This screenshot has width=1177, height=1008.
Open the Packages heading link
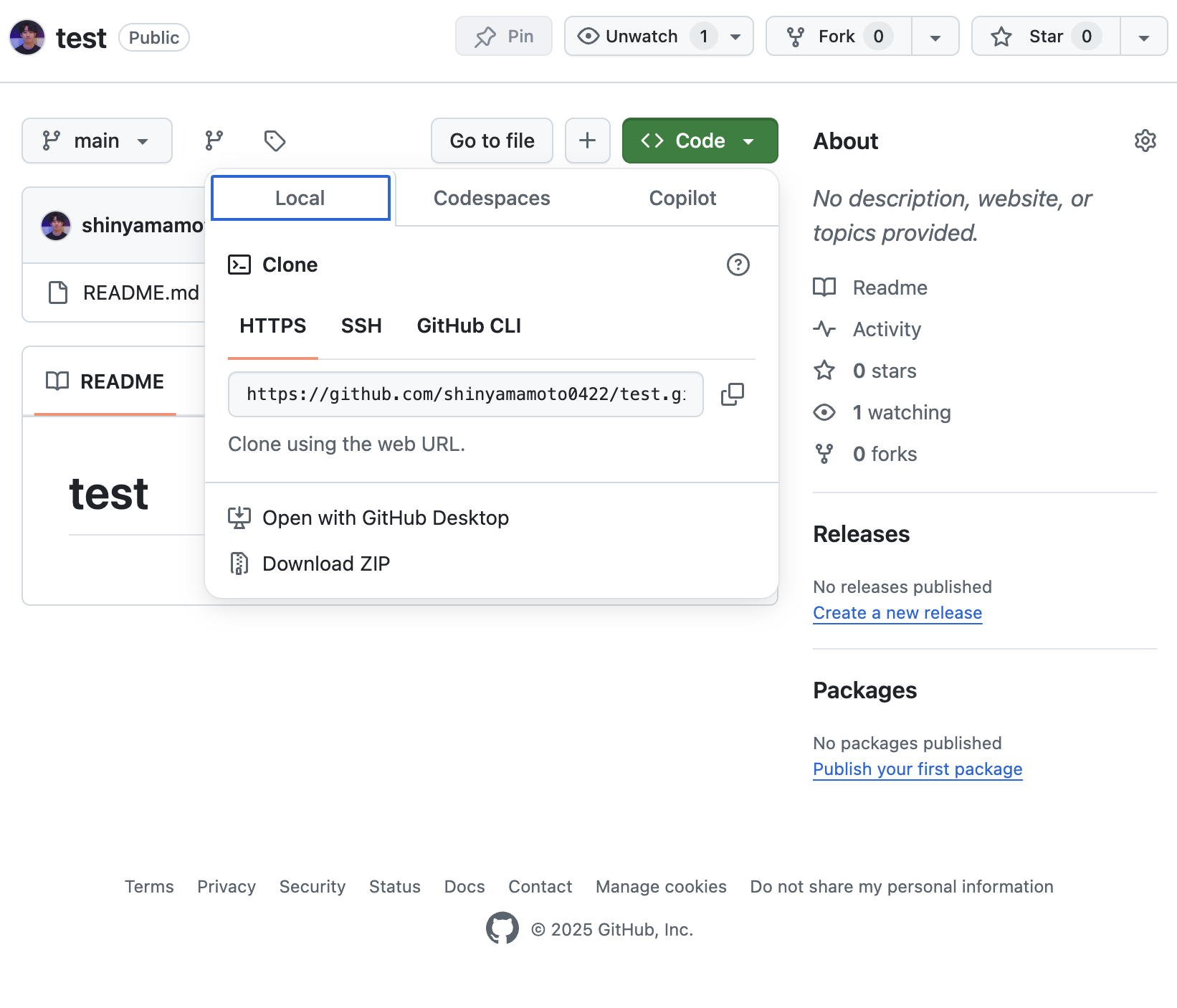click(865, 690)
